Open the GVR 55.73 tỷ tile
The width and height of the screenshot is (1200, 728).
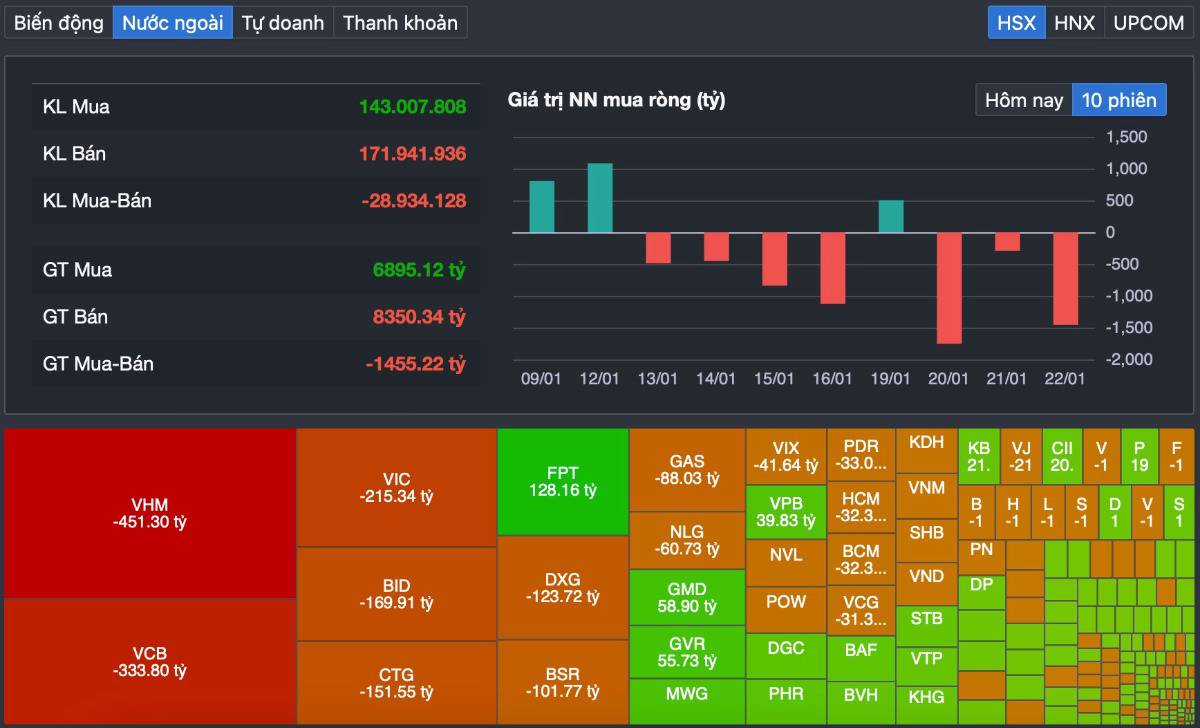click(687, 653)
